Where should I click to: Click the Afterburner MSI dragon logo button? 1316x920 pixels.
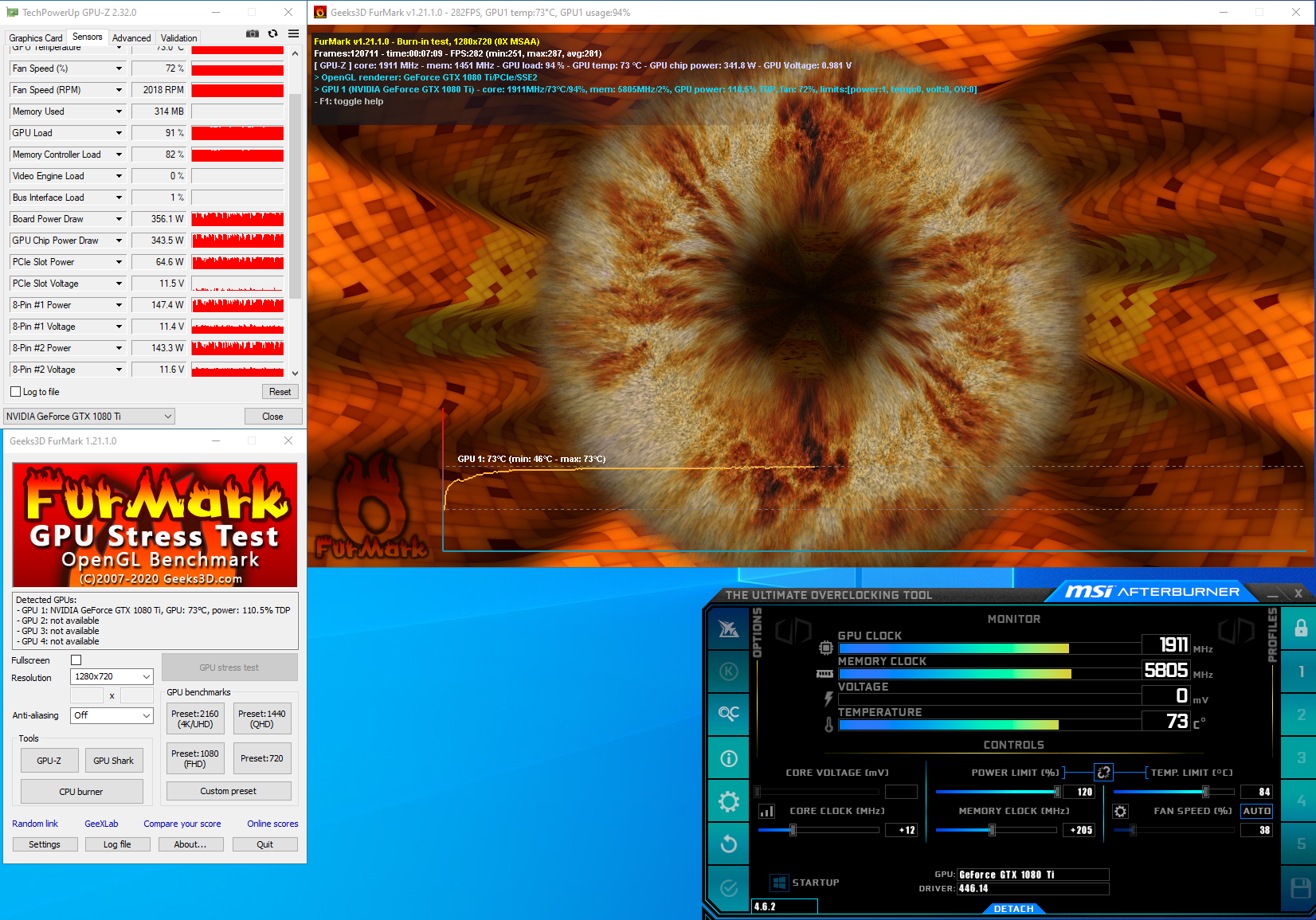pos(728,628)
